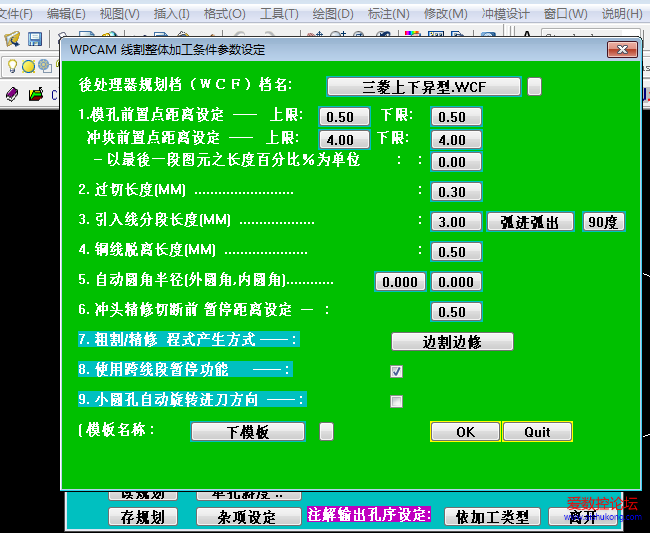Click the gear layer viewport icon
This screenshot has width=650, height=533.
tap(45, 66)
